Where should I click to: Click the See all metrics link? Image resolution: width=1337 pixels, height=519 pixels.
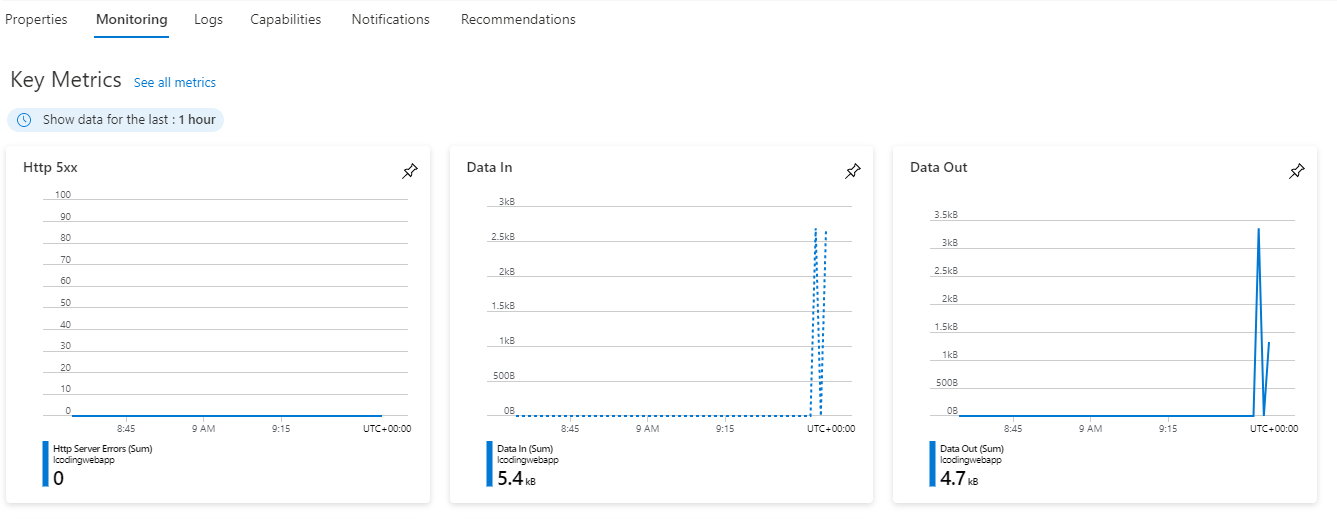pyautogui.click(x=175, y=83)
